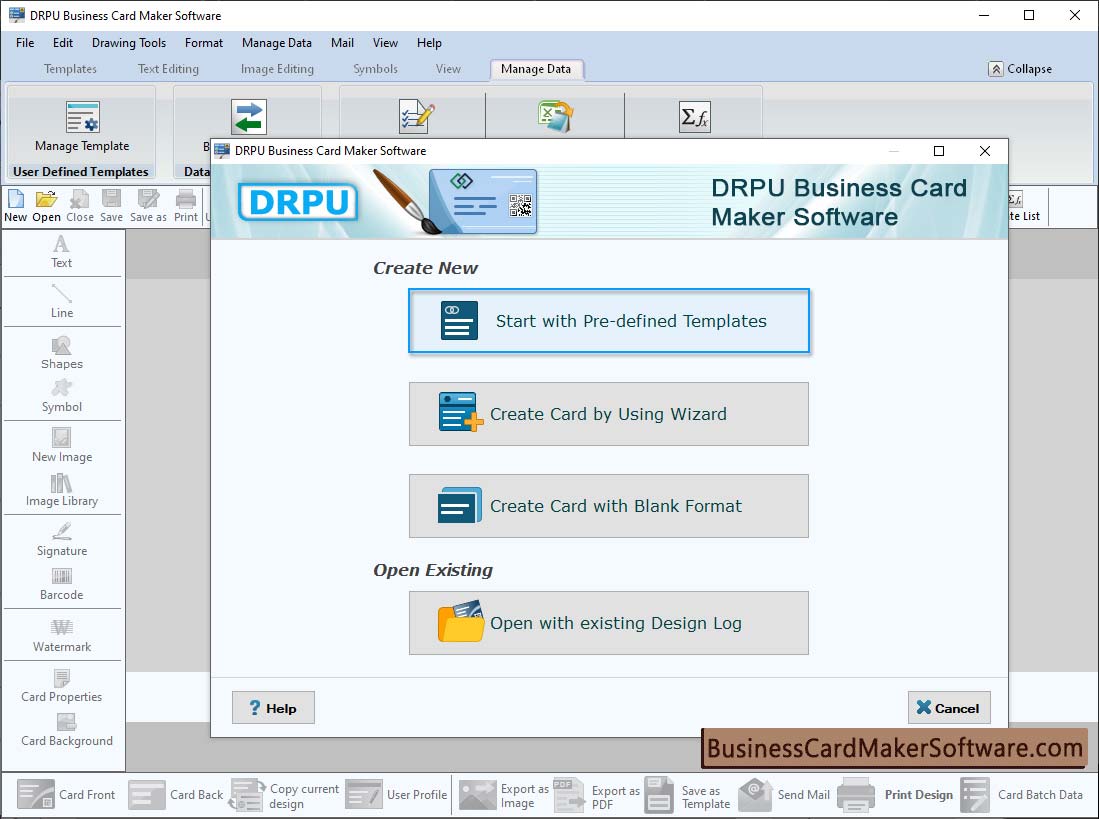Open the Manage Data menu

point(277,43)
